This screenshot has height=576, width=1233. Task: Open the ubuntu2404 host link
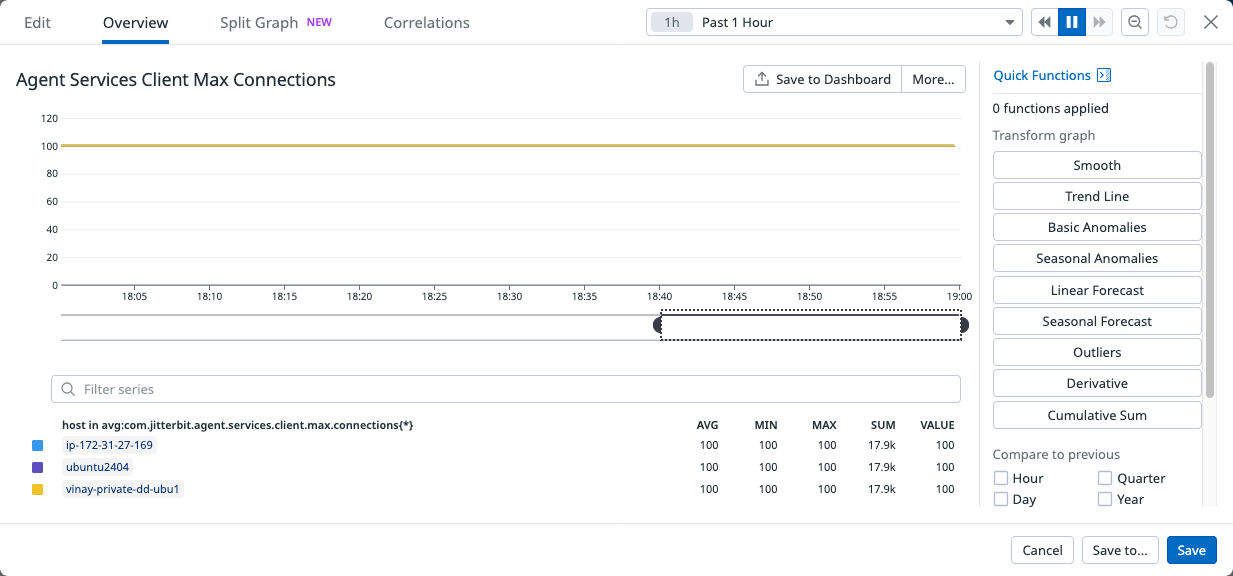click(97, 467)
